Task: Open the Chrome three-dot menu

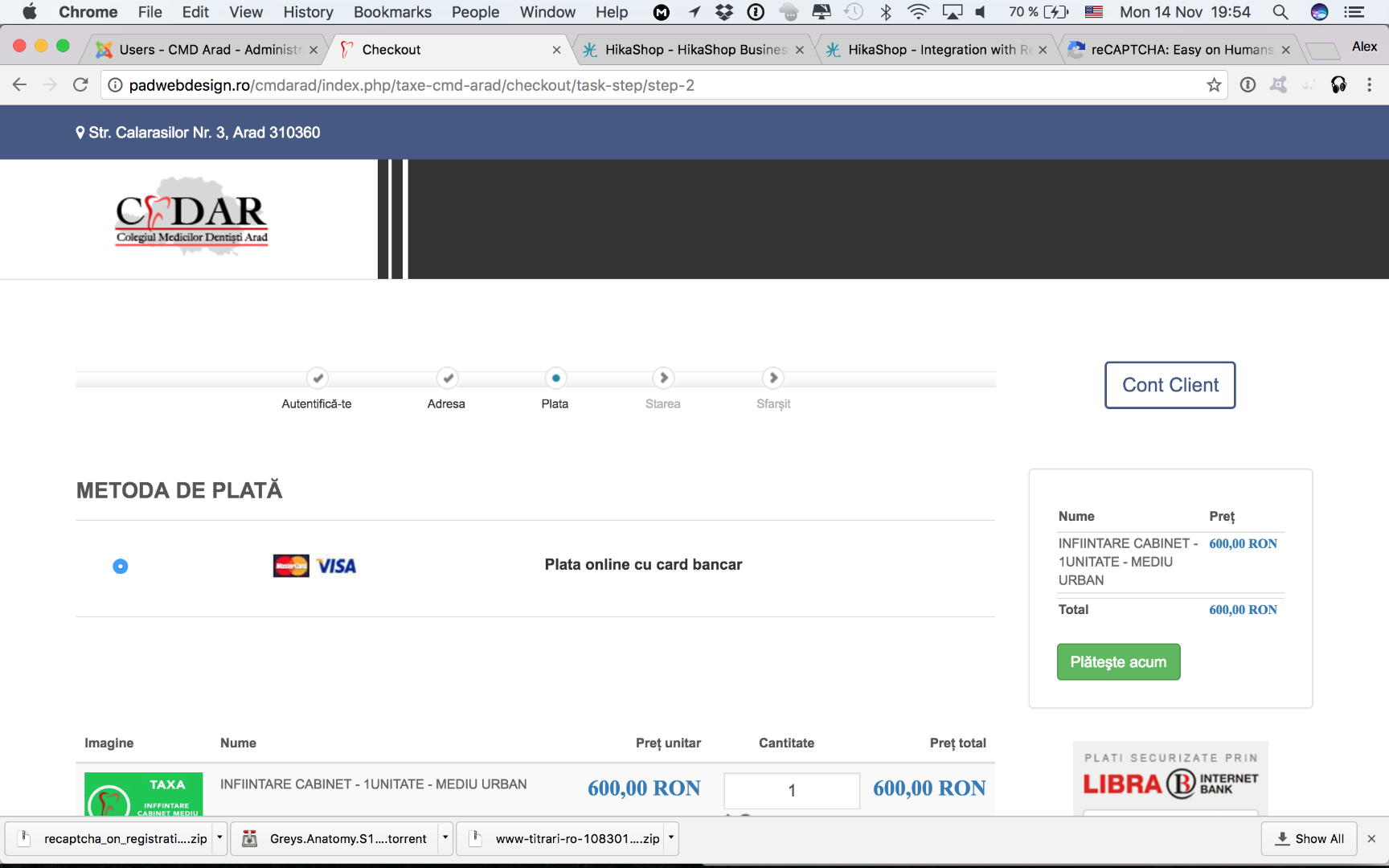Action: tap(1370, 85)
